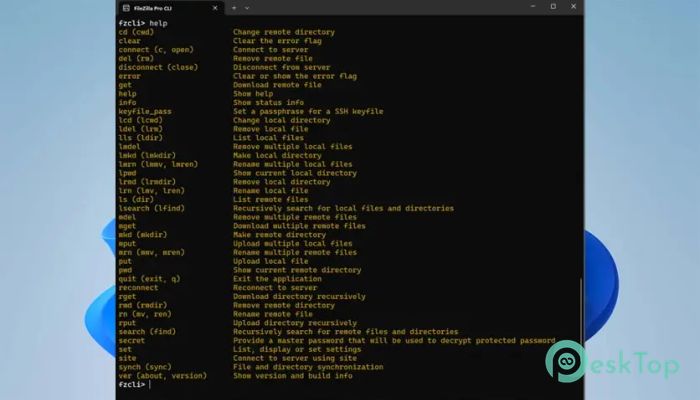
Task: Click the 'error' command text
Action: (129, 76)
